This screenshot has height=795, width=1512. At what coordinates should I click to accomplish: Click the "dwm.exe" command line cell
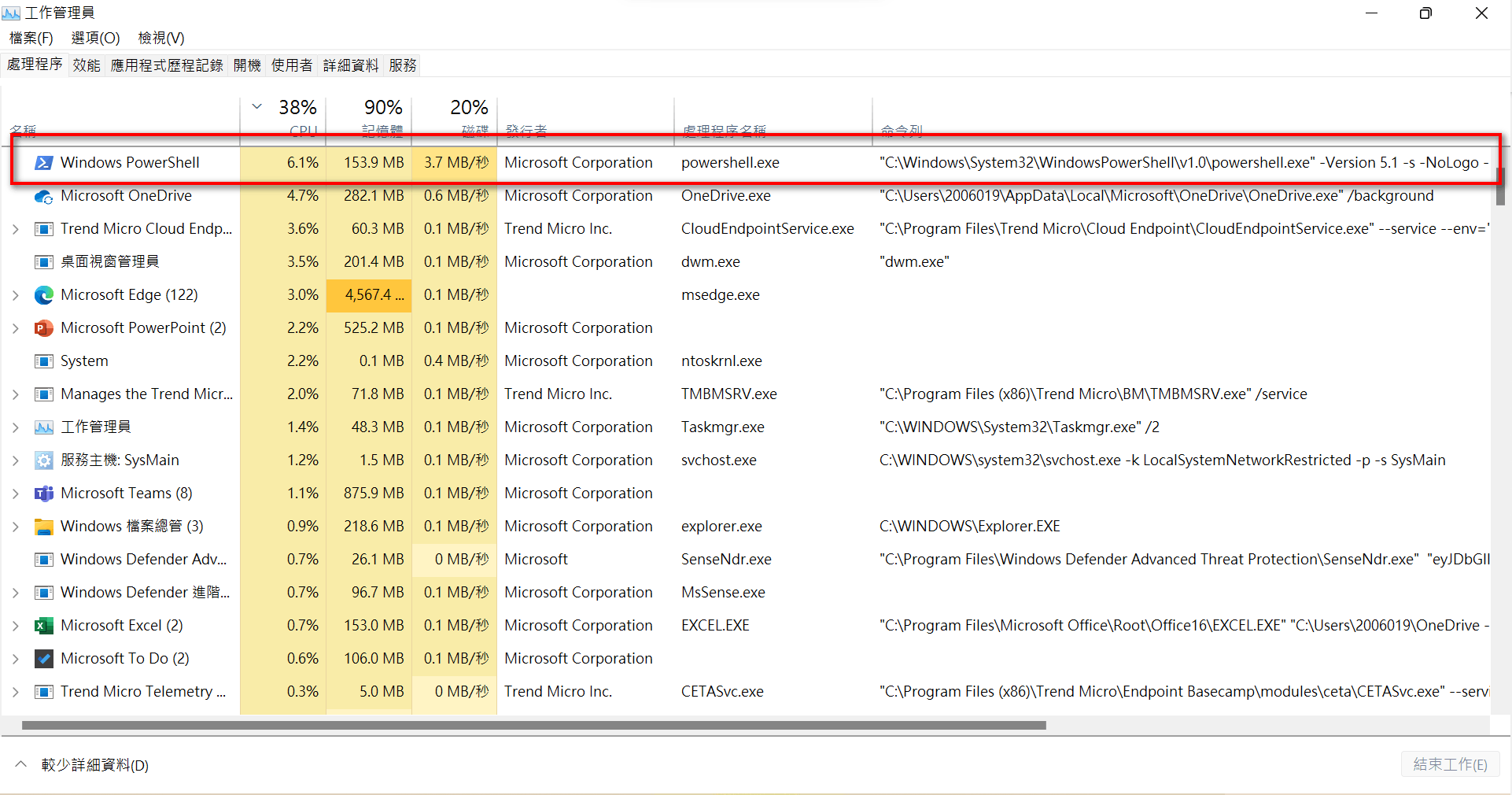tap(914, 262)
